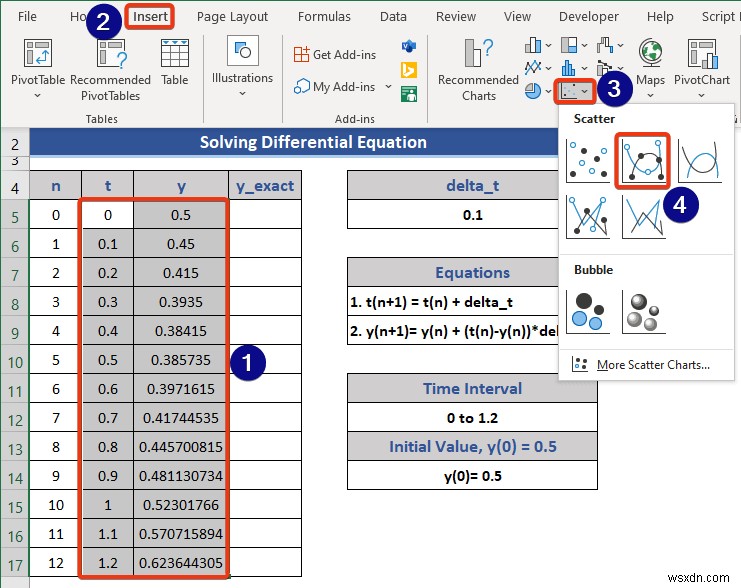This screenshot has height=588, width=741.
Task: Switch to the Review tab
Action: [x=456, y=17]
